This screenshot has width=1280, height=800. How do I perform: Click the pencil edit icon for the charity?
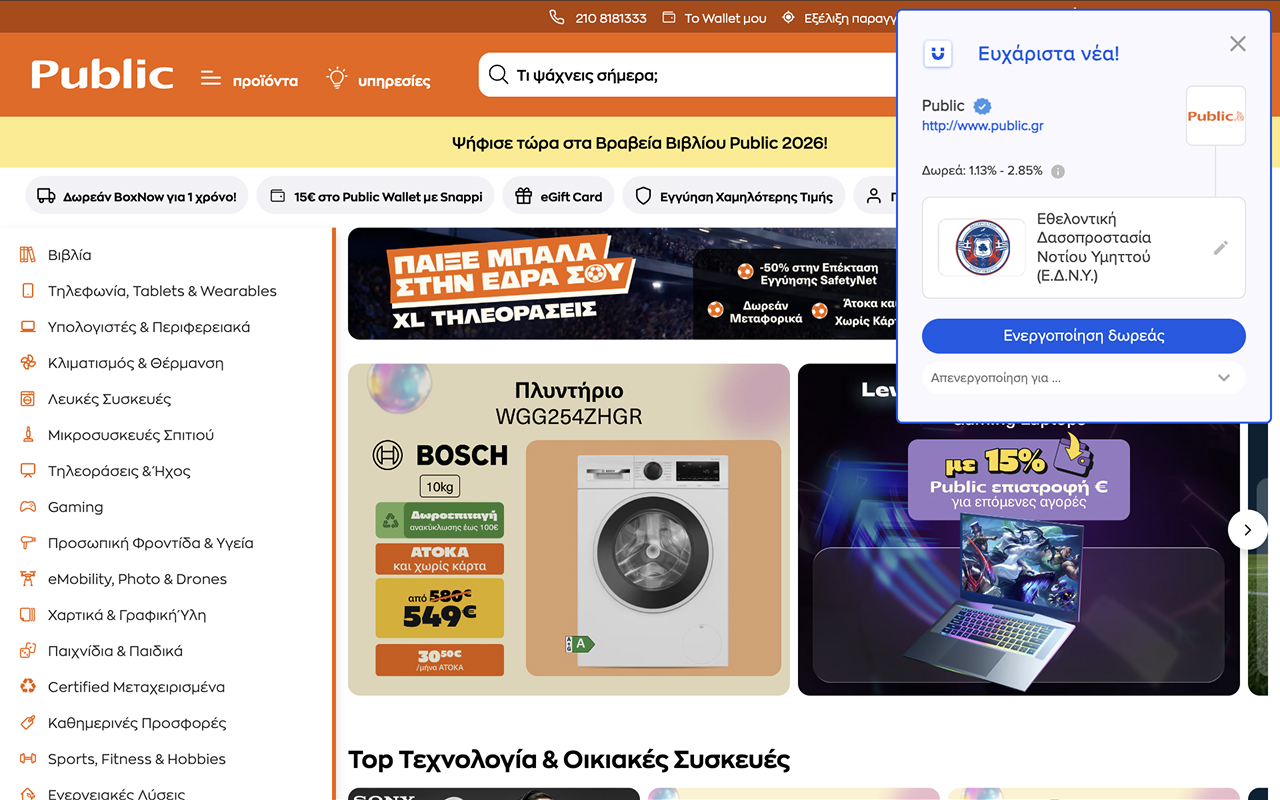coord(1220,248)
